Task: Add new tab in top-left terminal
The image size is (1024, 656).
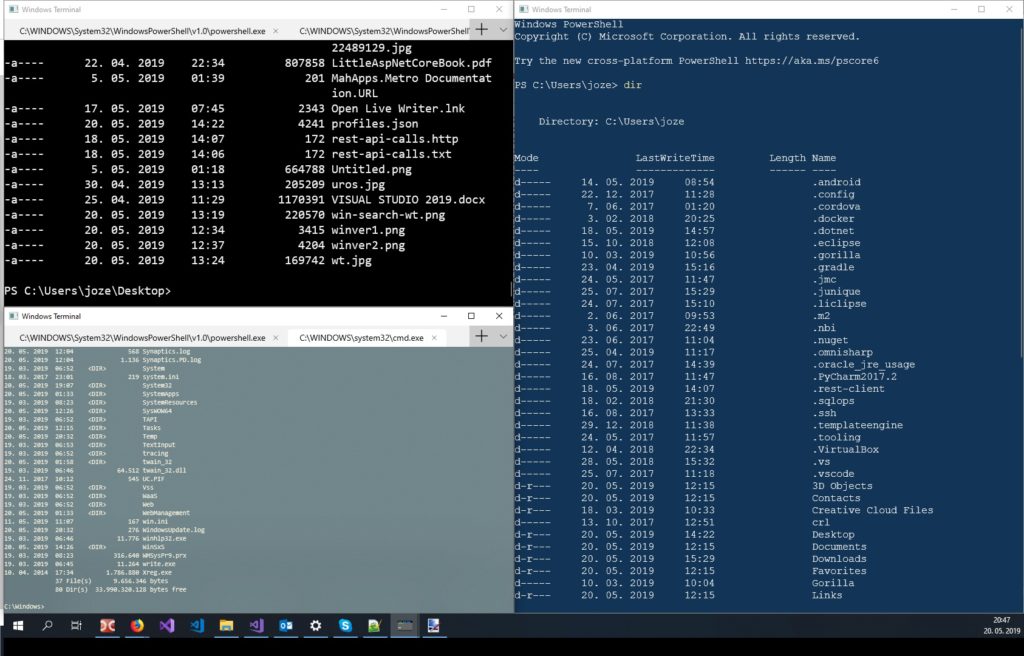Action: [x=481, y=29]
